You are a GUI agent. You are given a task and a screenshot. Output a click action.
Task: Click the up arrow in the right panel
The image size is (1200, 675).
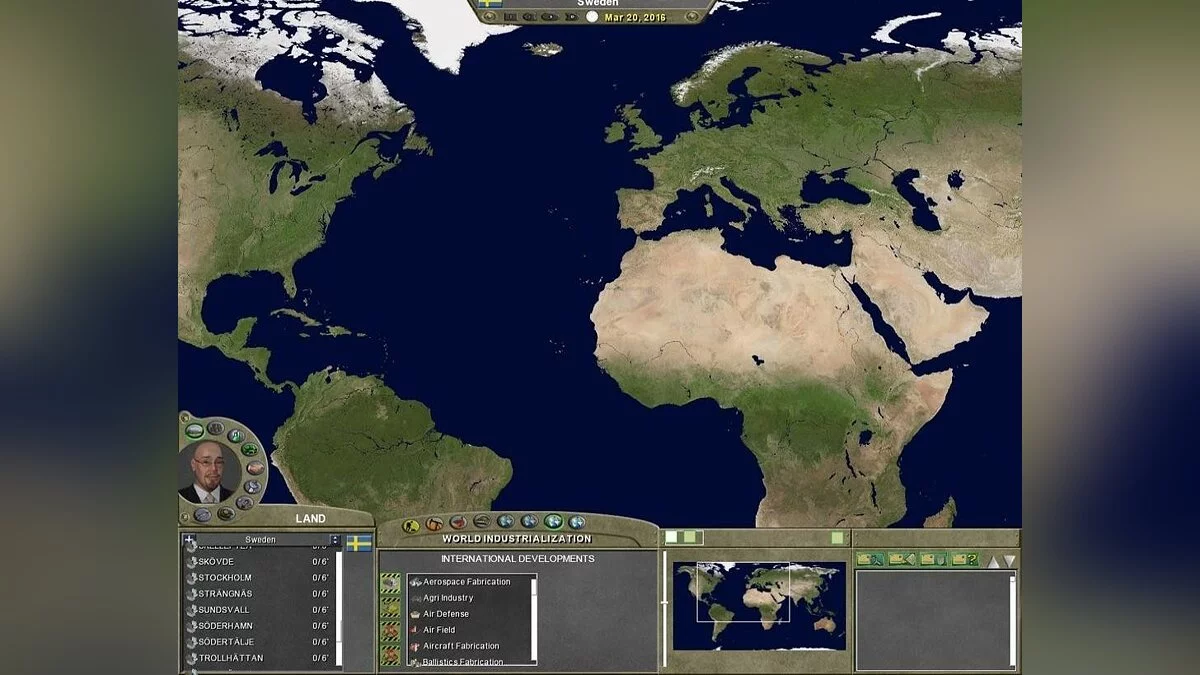[x=994, y=560]
